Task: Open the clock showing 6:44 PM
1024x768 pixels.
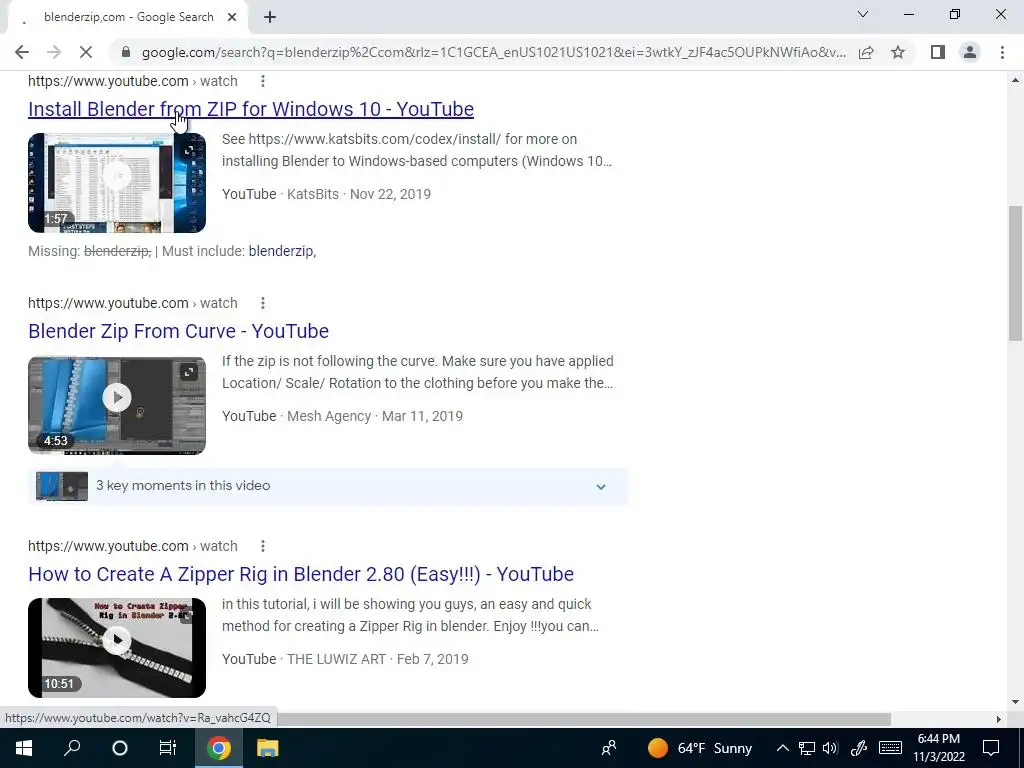Action: (x=939, y=748)
